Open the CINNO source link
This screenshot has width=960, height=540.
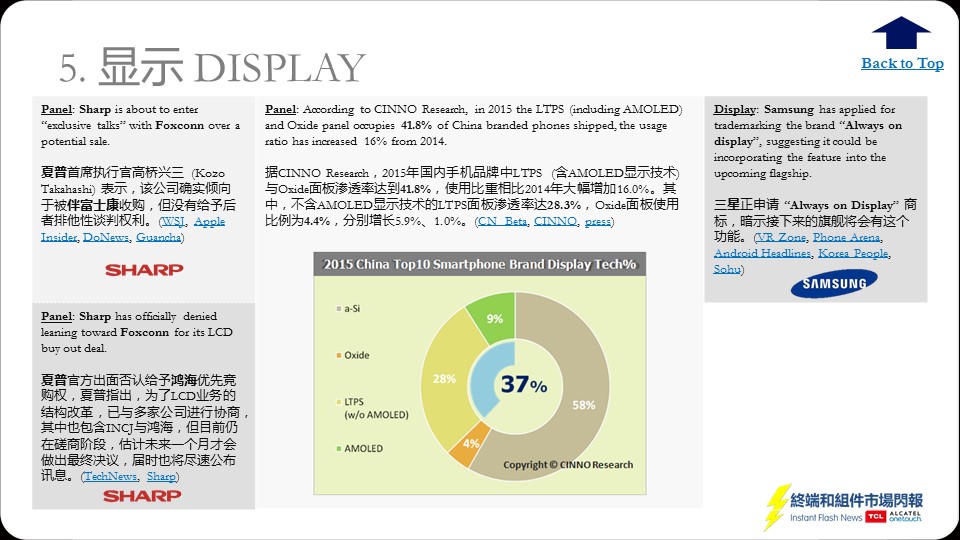tap(555, 221)
